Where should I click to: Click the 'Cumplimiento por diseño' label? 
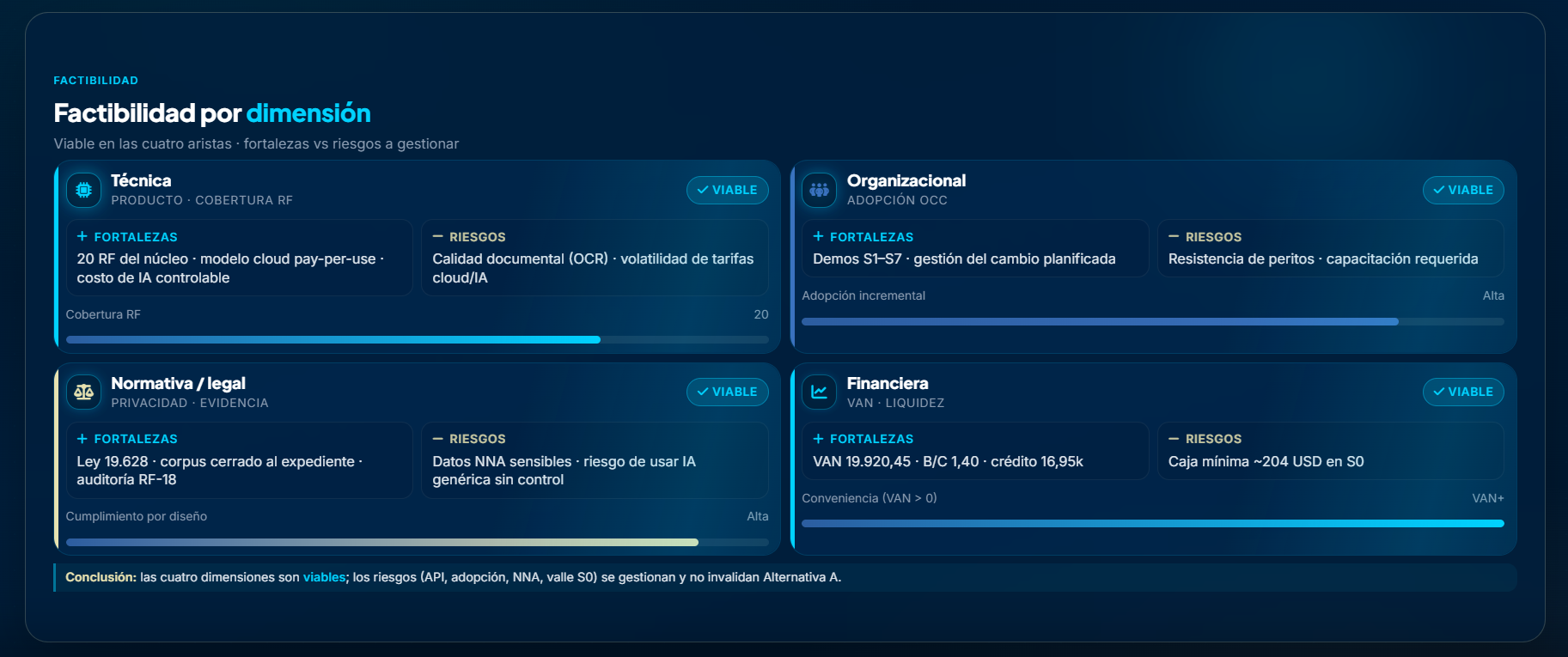click(137, 516)
